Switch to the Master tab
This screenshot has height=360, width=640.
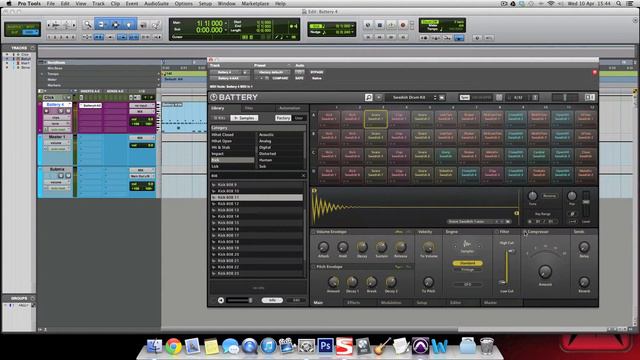coord(491,303)
